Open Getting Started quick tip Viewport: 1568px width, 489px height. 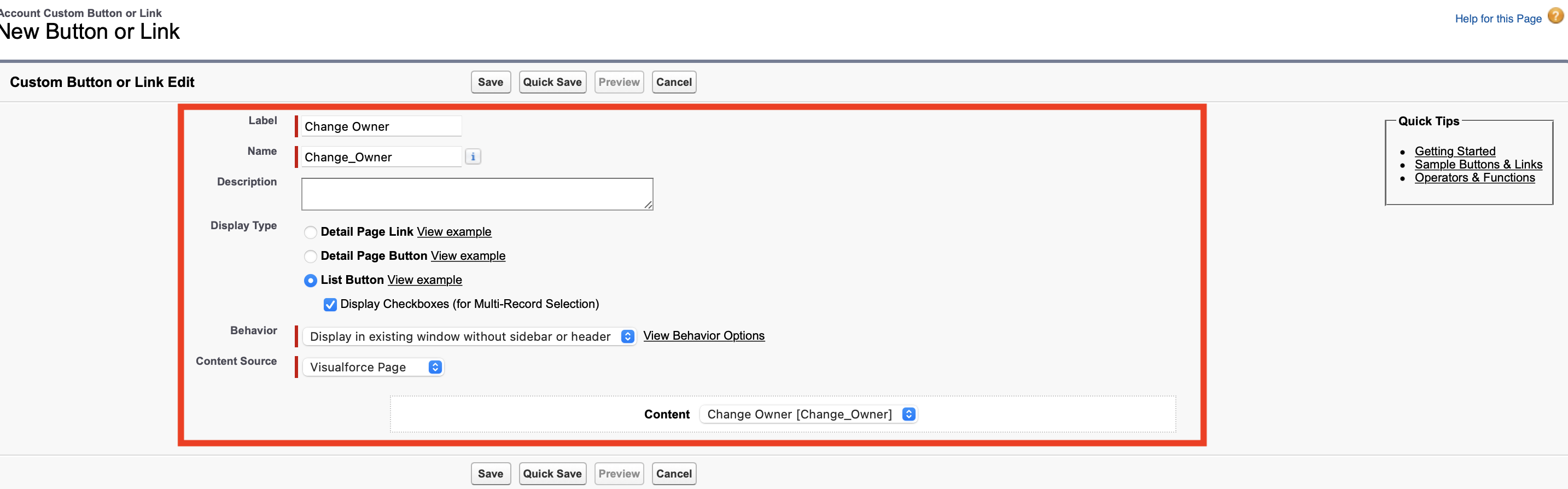[x=1454, y=151]
